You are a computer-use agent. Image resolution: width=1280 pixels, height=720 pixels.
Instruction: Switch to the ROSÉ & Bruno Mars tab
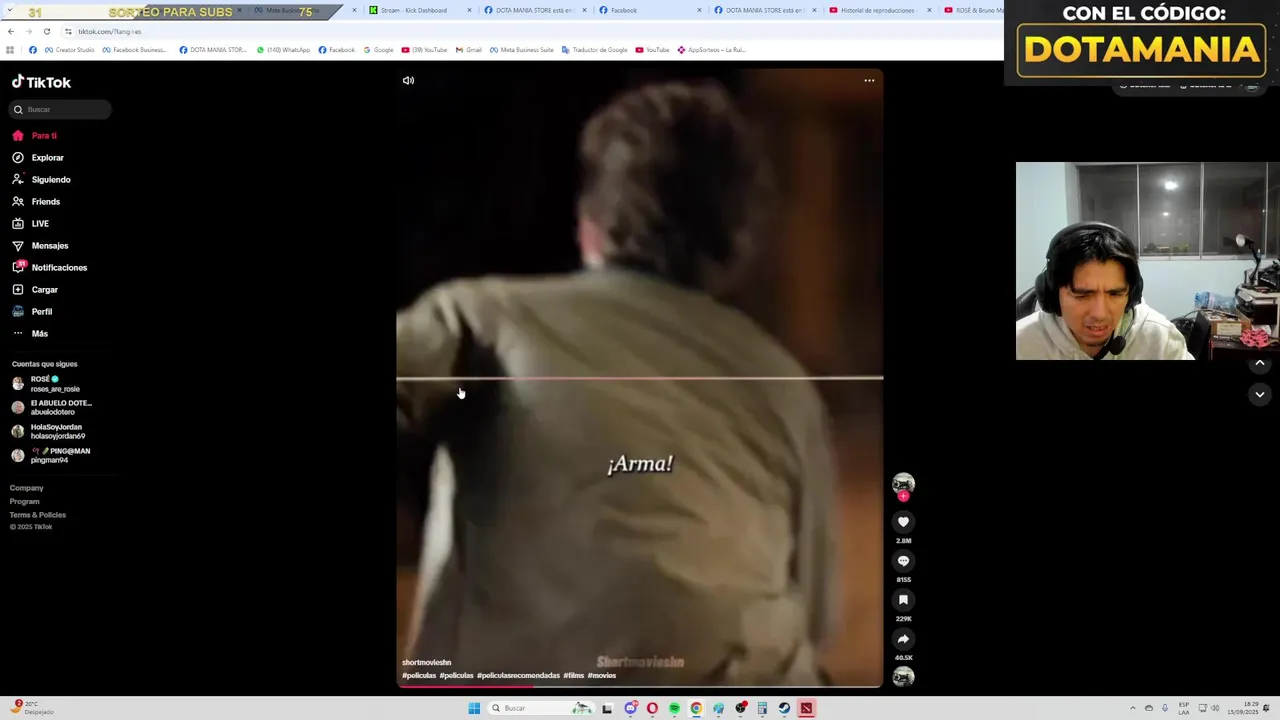[x=972, y=10]
